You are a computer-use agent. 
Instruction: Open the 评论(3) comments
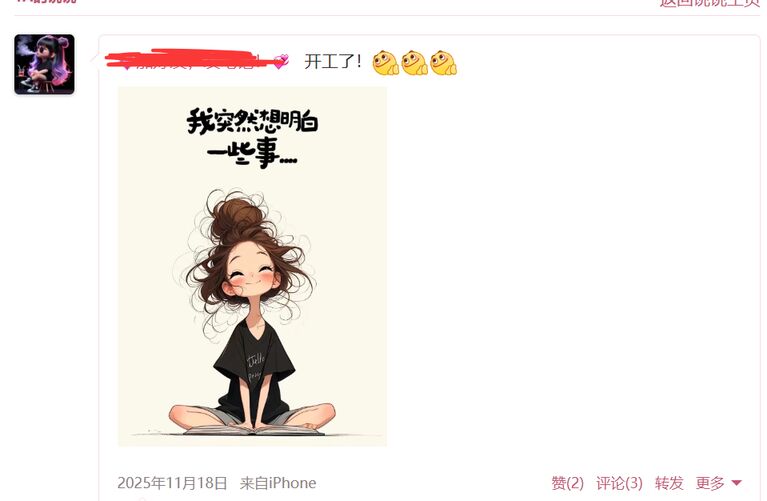pyautogui.click(x=619, y=483)
